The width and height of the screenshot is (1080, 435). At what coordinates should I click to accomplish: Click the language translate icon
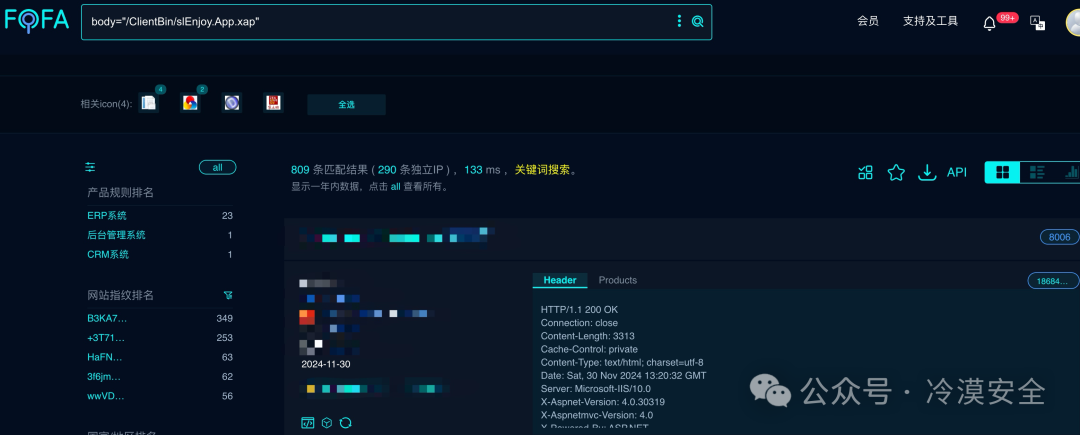pos(1037,22)
